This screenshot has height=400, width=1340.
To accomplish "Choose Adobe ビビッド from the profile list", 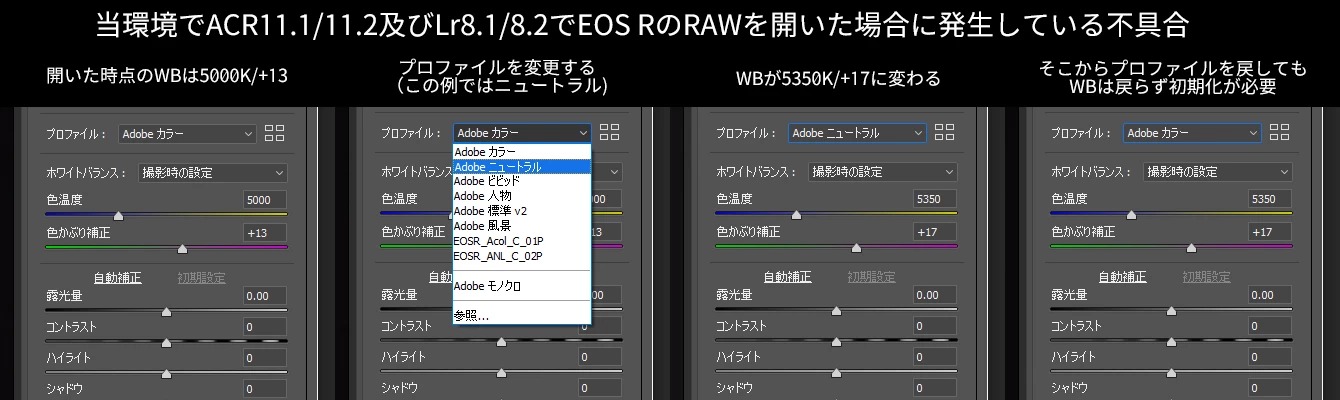I will click(522, 181).
